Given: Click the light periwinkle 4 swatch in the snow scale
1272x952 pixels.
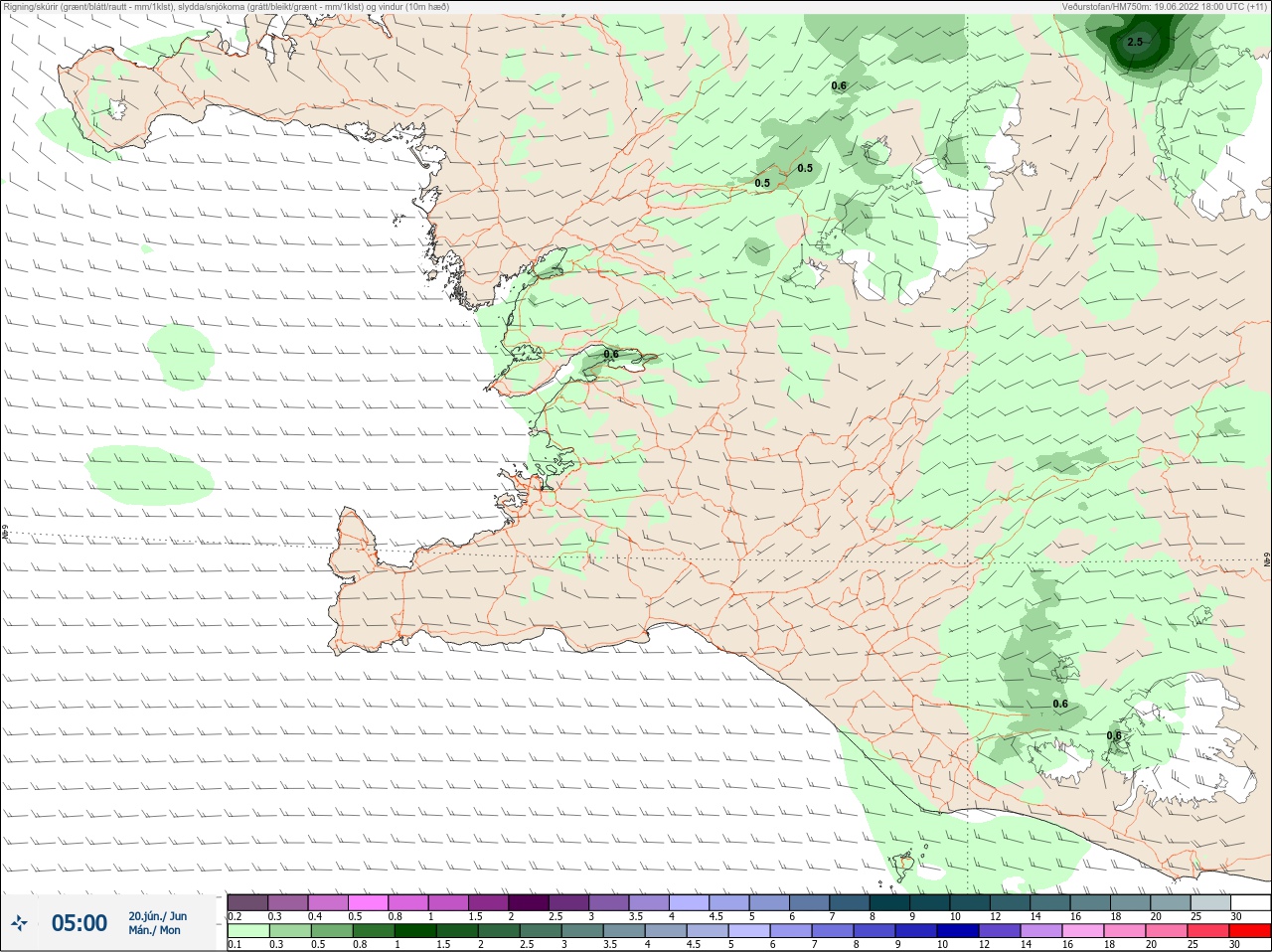Looking at the screenshot, I should point(690,902).
